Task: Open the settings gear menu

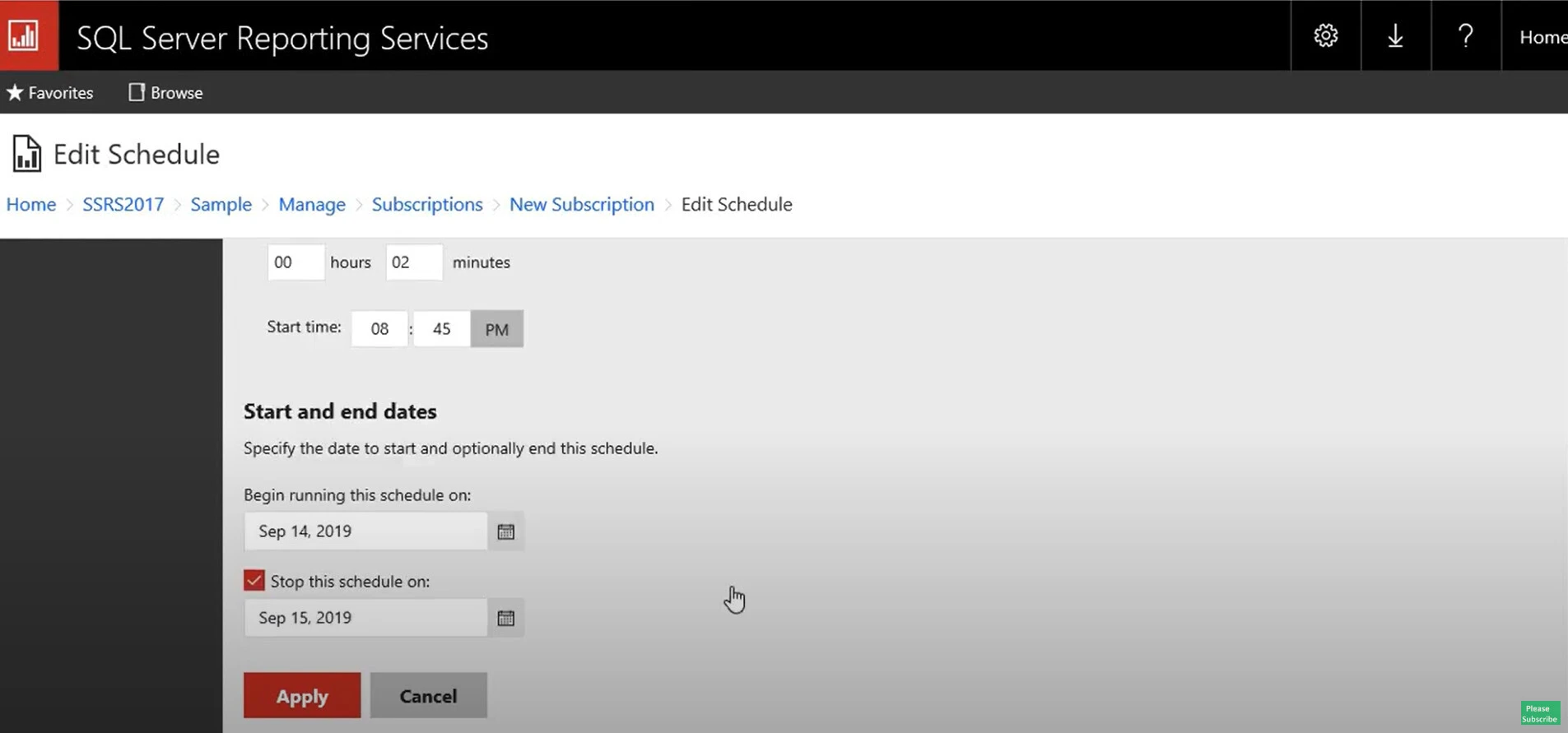Action: tap(1325, 35)
